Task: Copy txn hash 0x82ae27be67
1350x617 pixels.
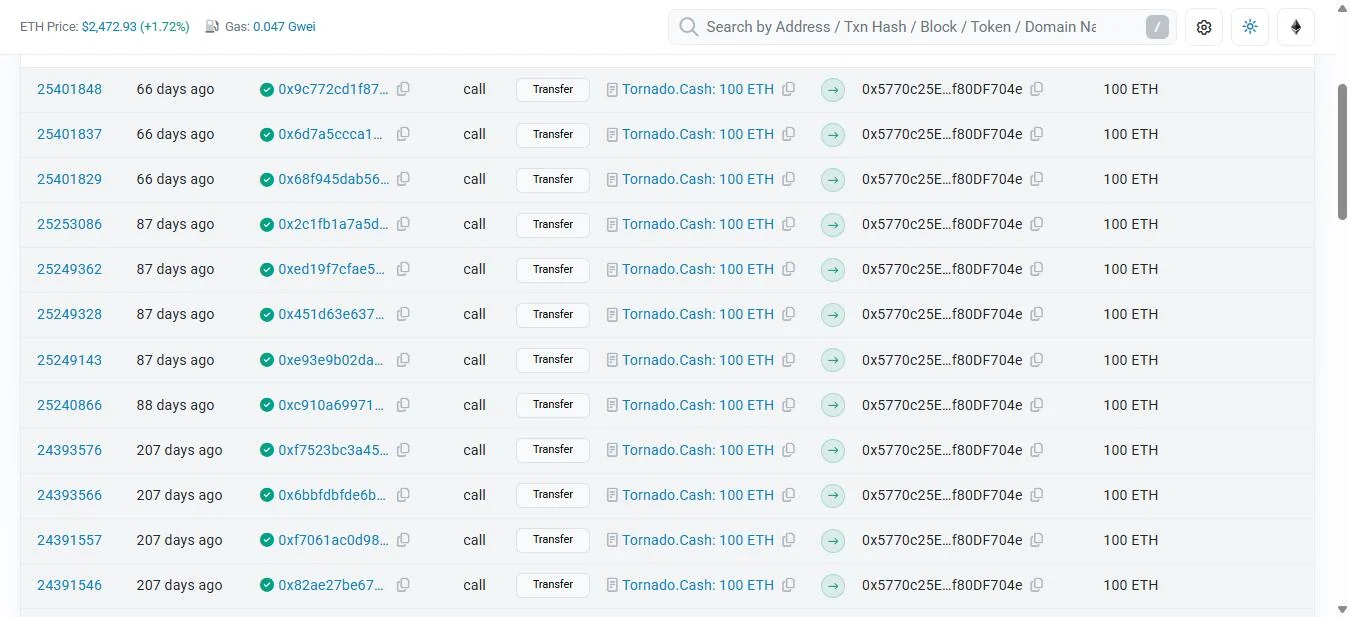Action: tap(403, 585)
